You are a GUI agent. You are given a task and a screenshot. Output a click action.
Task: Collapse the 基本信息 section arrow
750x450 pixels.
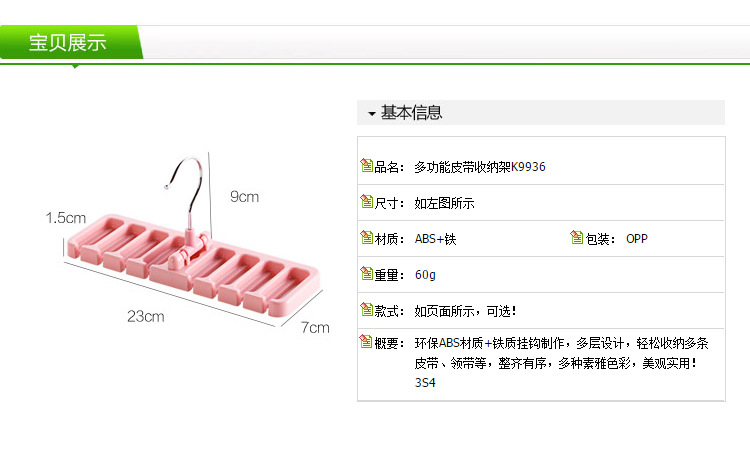point(372,114)
